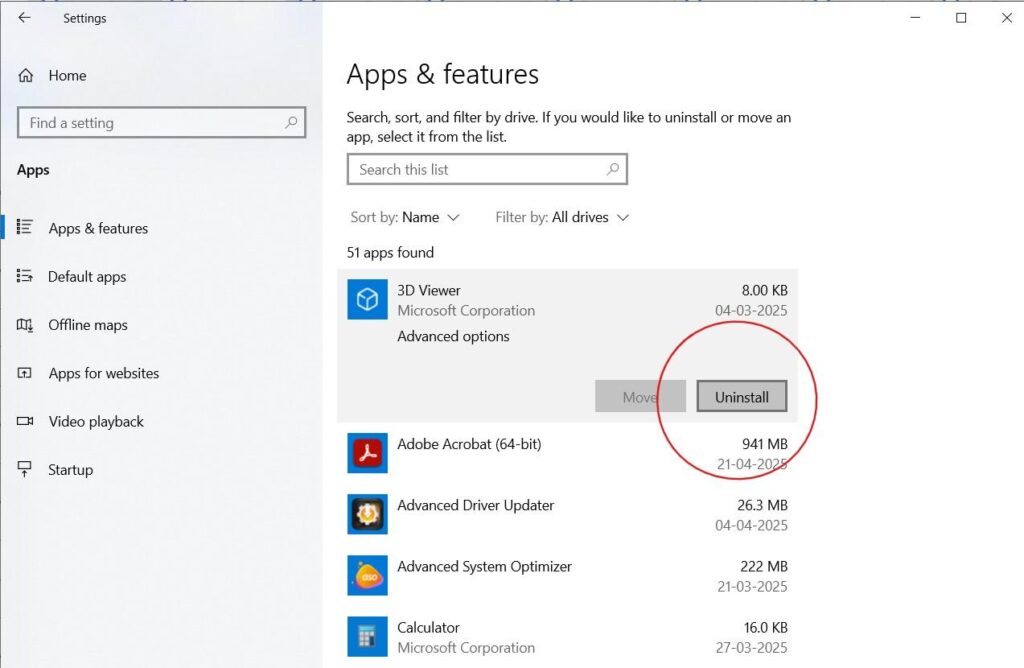
Task: Click the 3D Viewer app icon
Action: pyautogui.click(x=367, y=300)
